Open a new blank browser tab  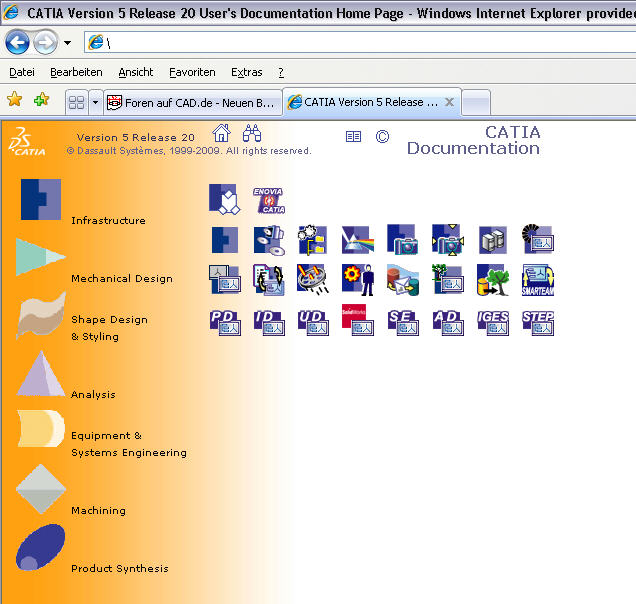[x=476, y=103]
